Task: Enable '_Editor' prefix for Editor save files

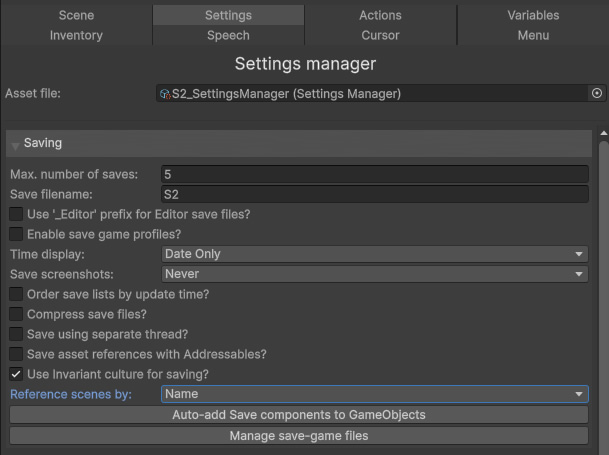Action: point(16,214)
